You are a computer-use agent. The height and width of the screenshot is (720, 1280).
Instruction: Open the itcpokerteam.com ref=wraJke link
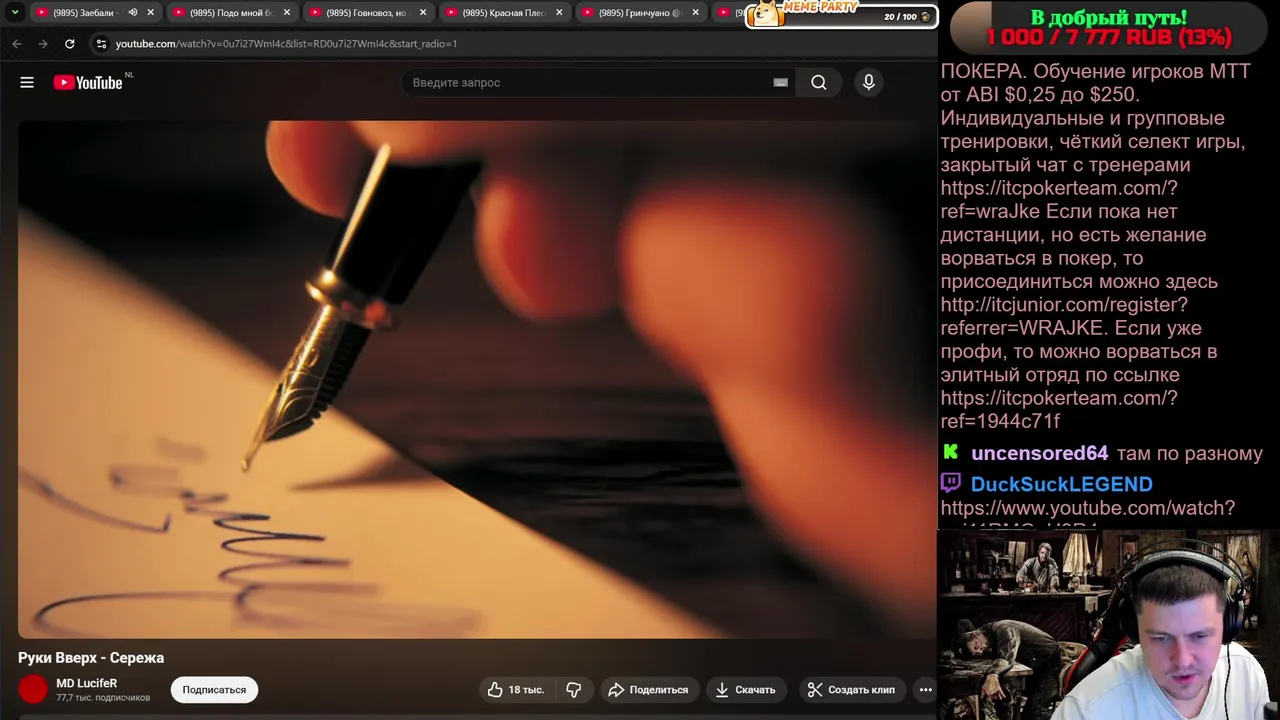[1059, 199]
